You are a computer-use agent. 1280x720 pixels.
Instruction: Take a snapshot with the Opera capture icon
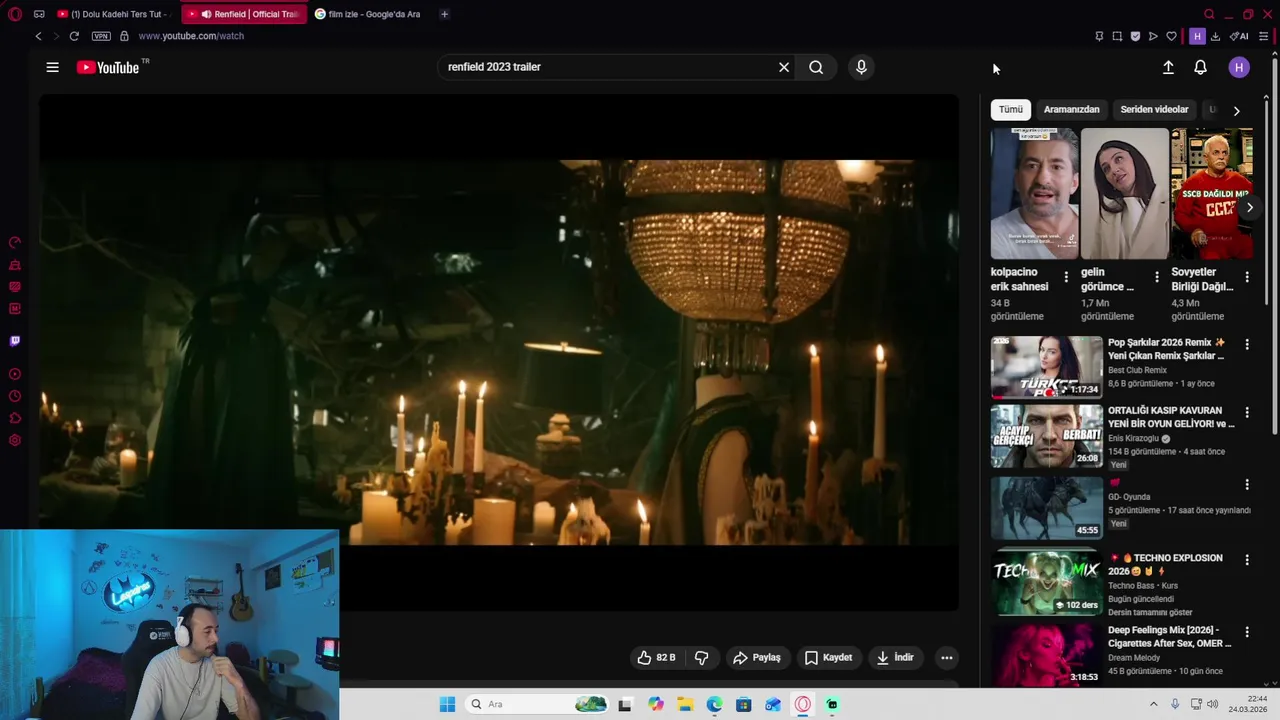tap(1117, 36)
